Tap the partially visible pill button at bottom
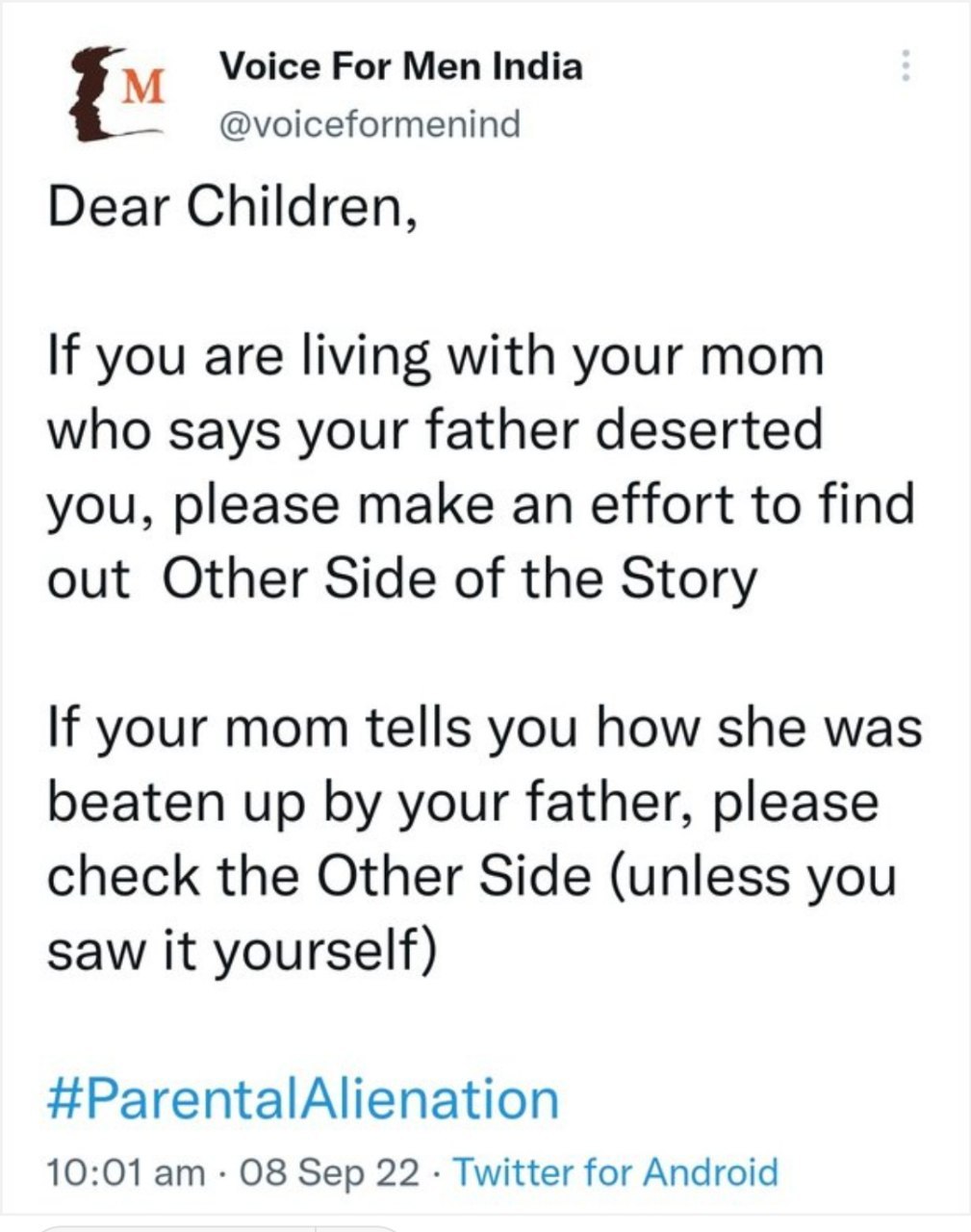The height and width of the screenshot is (1232, 971). click(220, 1228)
